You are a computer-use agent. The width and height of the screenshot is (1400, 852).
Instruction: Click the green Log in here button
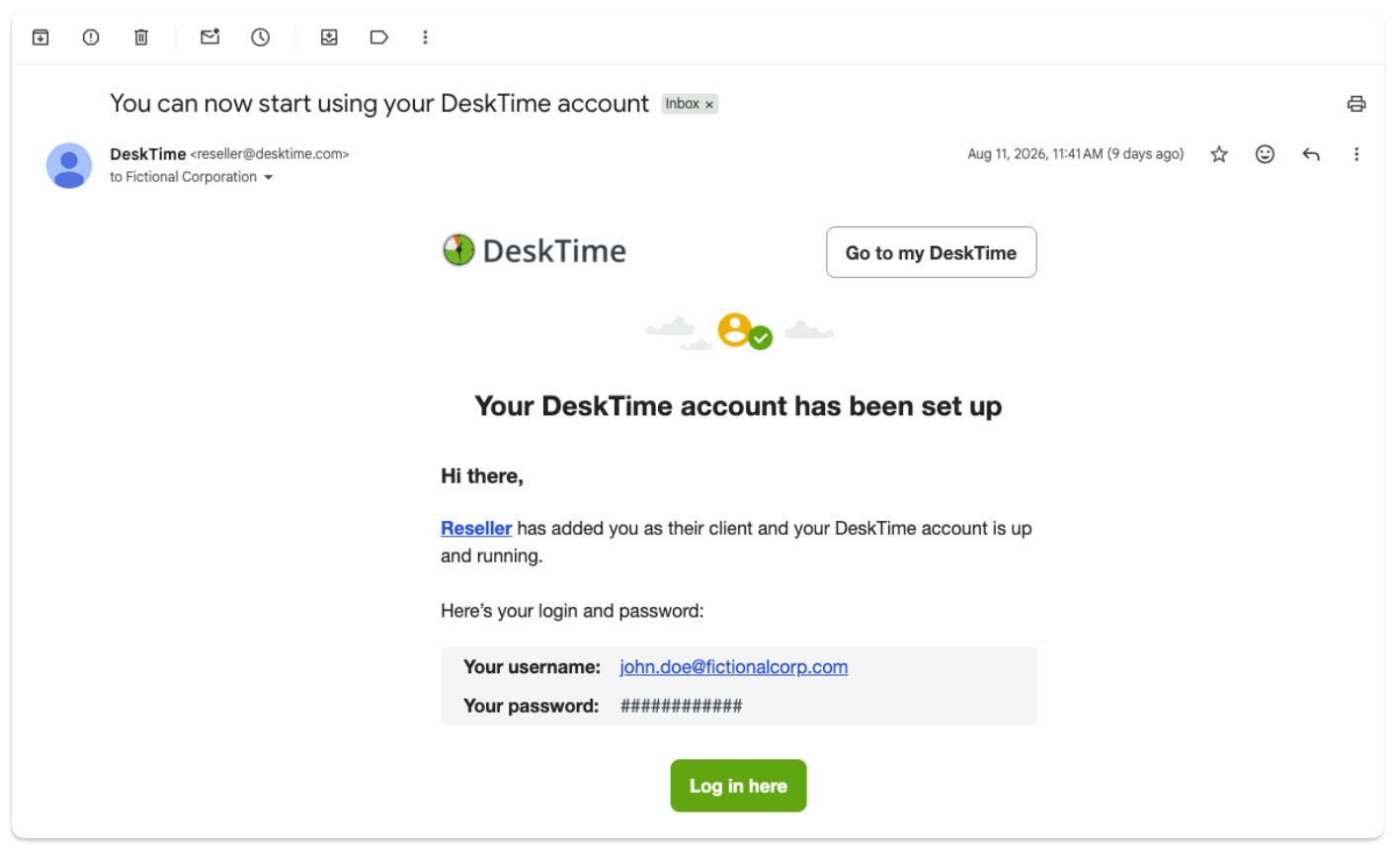[x=739, y=786]
